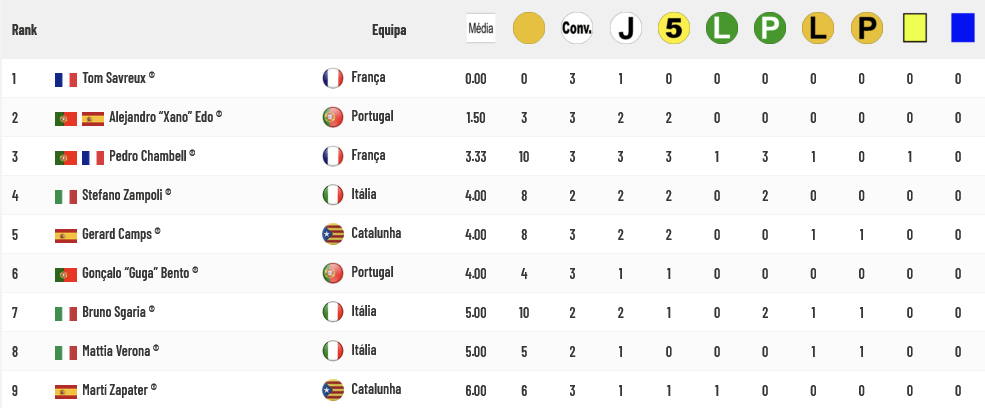985x408 pixels.
Task: Click the gold L column icon
Action: tap(818, 29)
